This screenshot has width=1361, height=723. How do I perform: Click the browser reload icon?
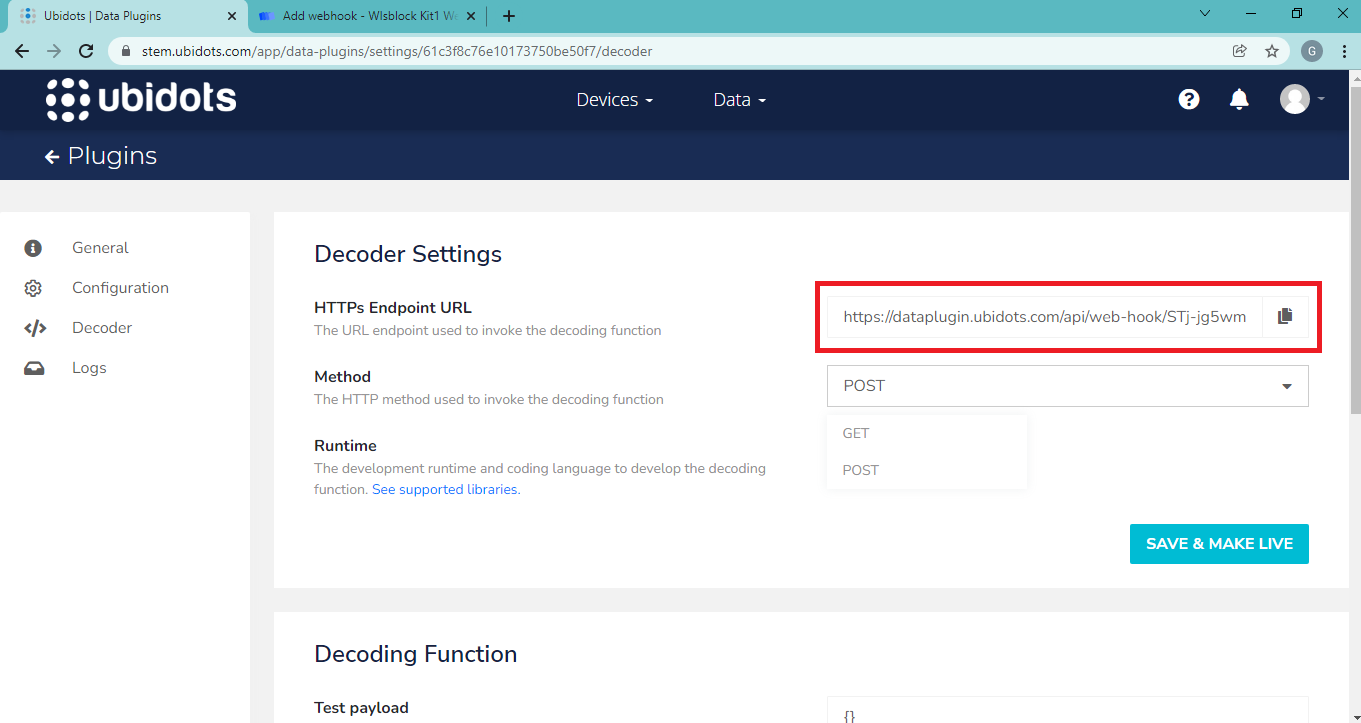tap(86, 51)
